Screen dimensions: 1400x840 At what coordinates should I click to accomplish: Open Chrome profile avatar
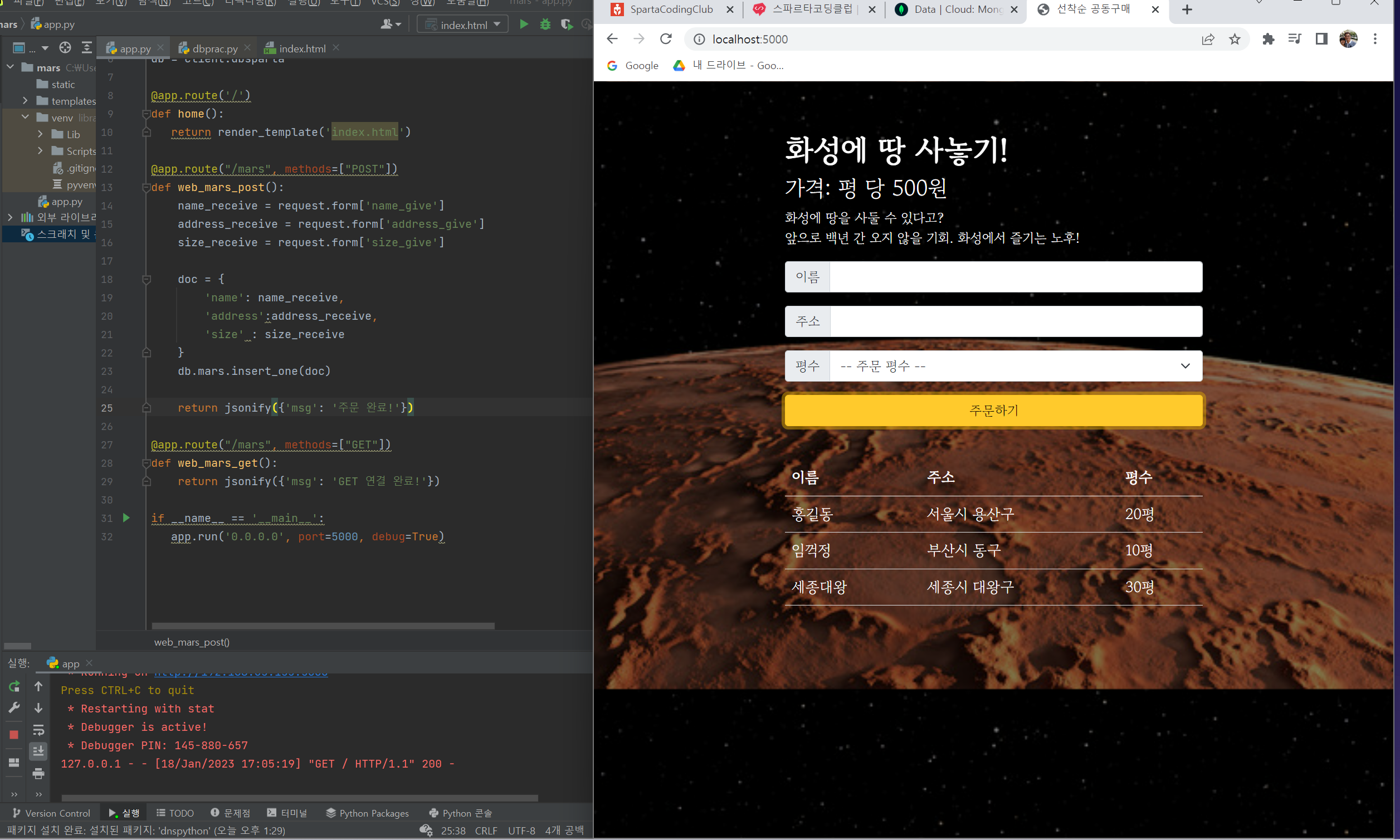pyautogui.click(x=1349, y=38)
